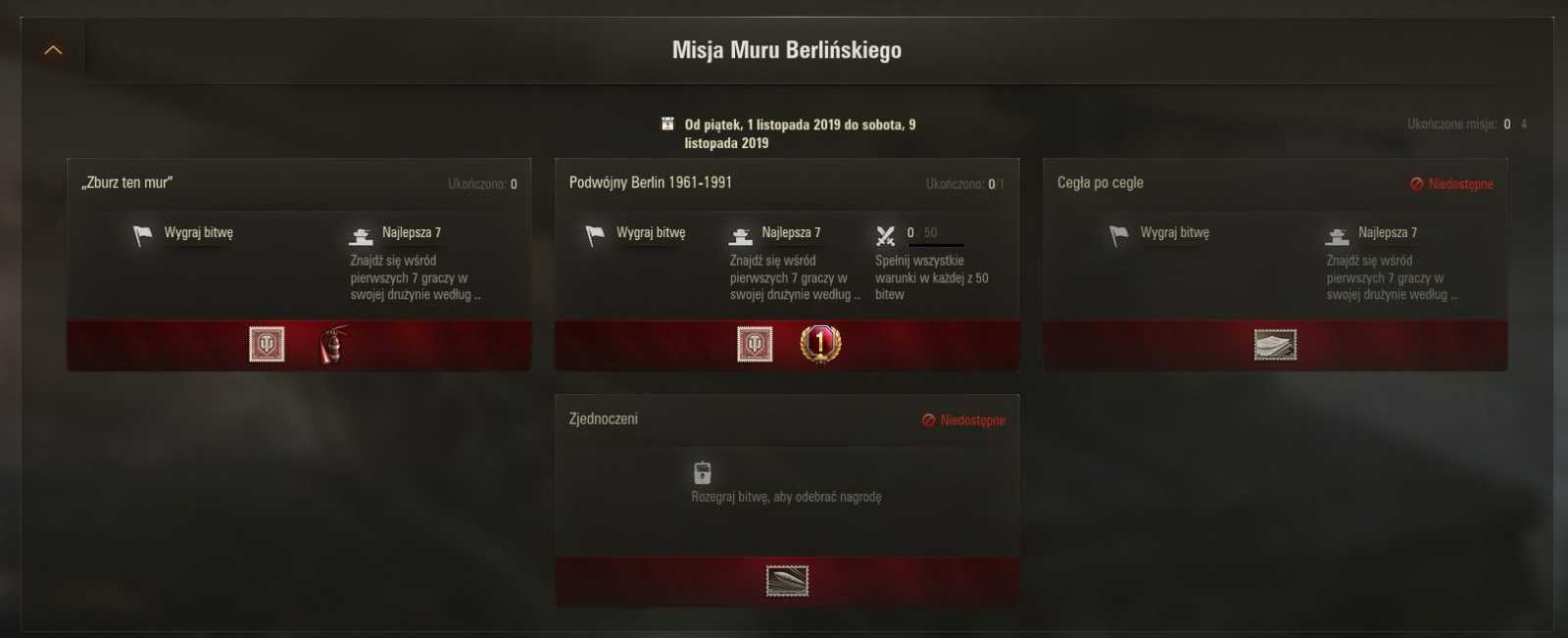Click the battle token icon in Zjednoczeni card

[703, 472]
